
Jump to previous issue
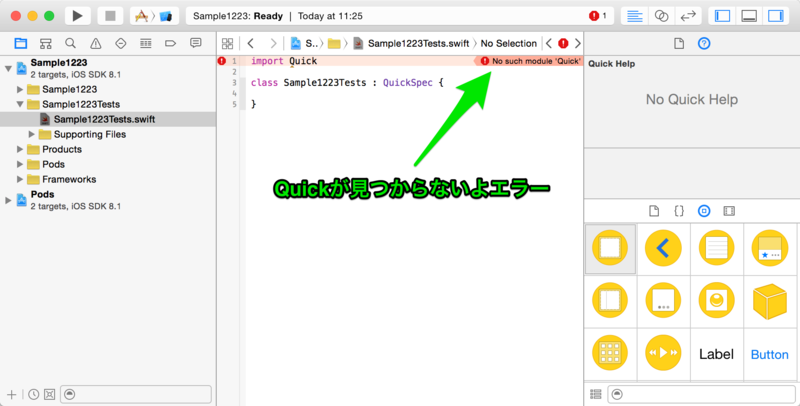pyautogui.click(x=549, y=43)
